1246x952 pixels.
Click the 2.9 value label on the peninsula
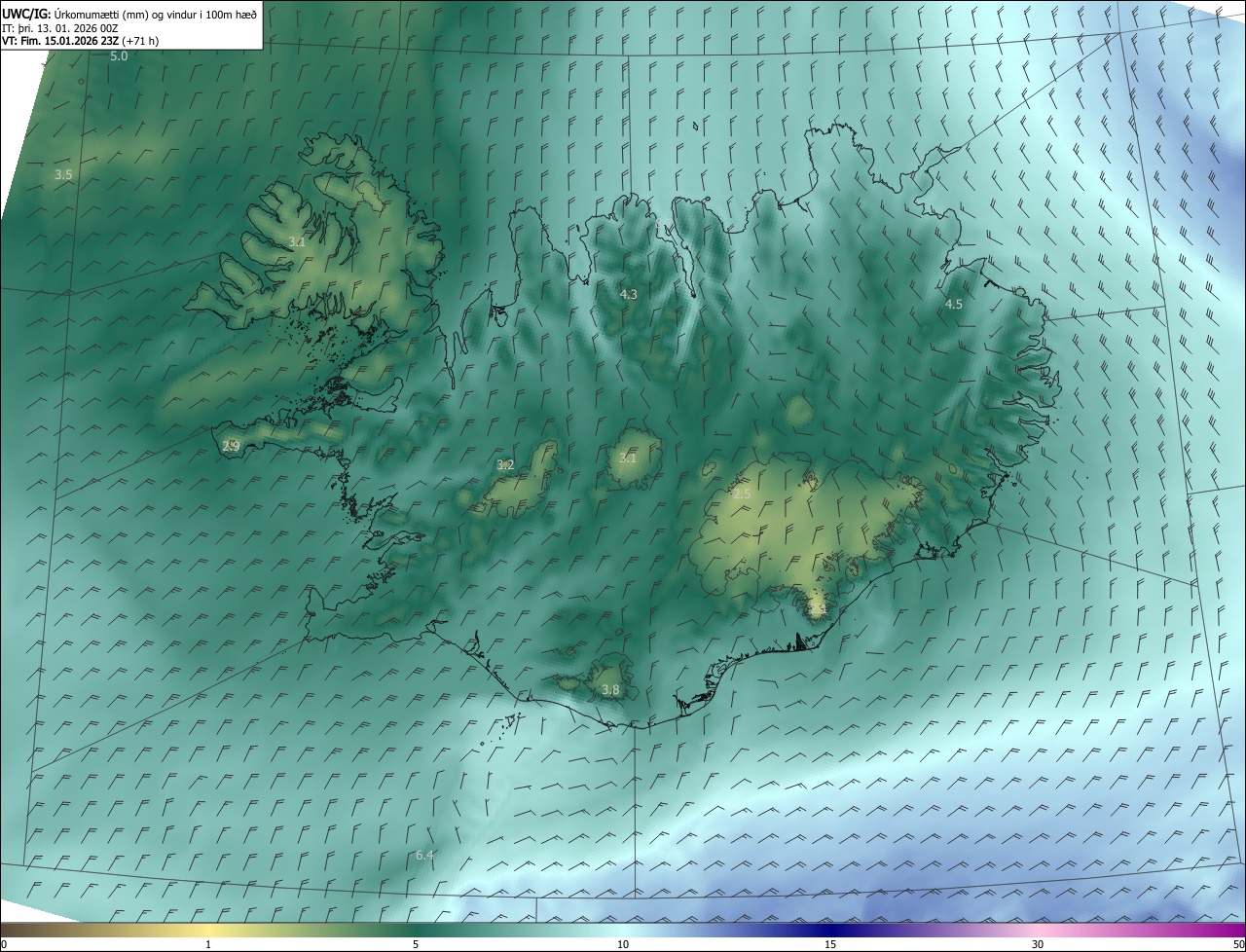(232, 447)
